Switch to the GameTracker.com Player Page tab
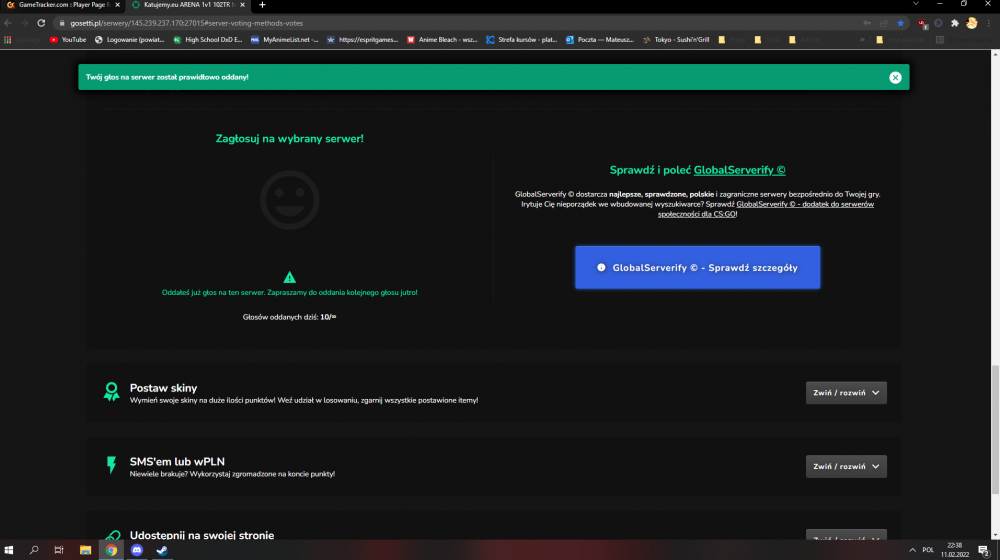Screen dimensions: 1000x560 point(62,4)
